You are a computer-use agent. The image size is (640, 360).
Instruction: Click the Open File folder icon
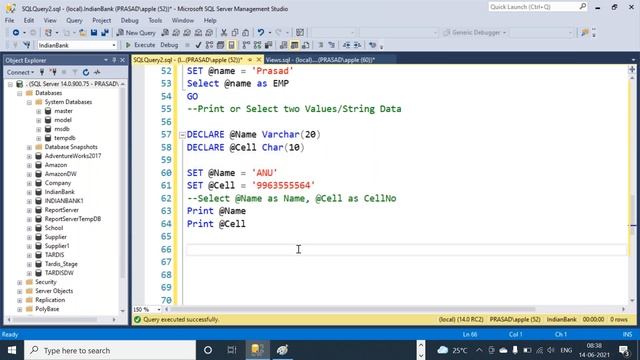[x=83, y=33]
